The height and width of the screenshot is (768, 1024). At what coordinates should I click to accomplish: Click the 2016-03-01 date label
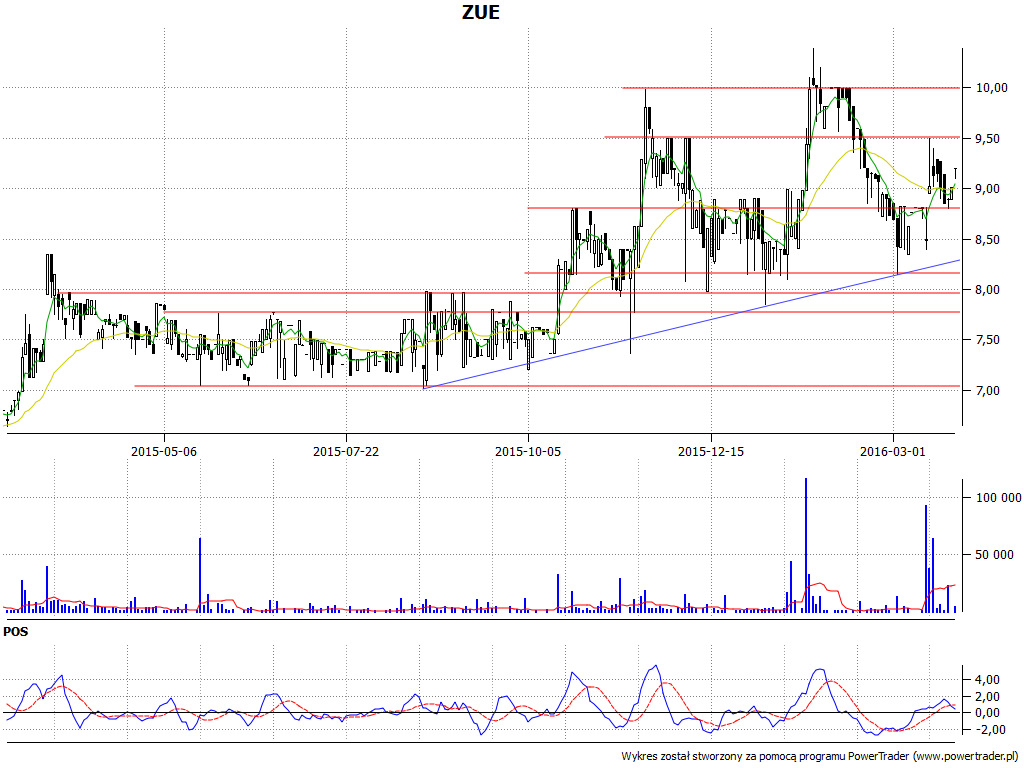893,451
